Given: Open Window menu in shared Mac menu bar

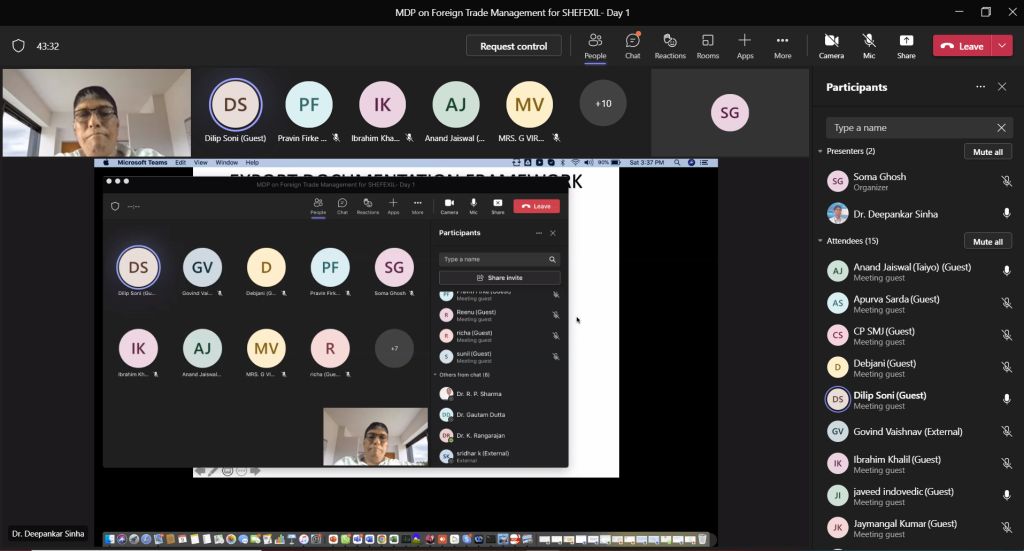Looking at the screenshot, I should (x=227, y=163).
